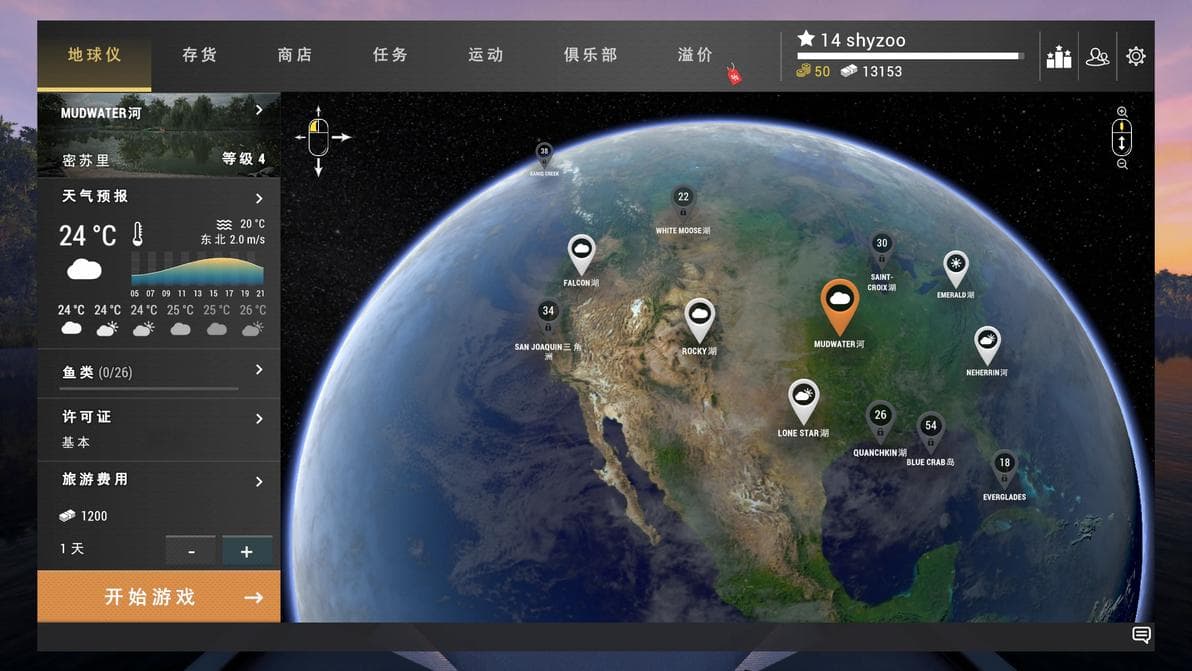
Task: Click the gold coins balance 50
Action: click(x=813, y=71)
